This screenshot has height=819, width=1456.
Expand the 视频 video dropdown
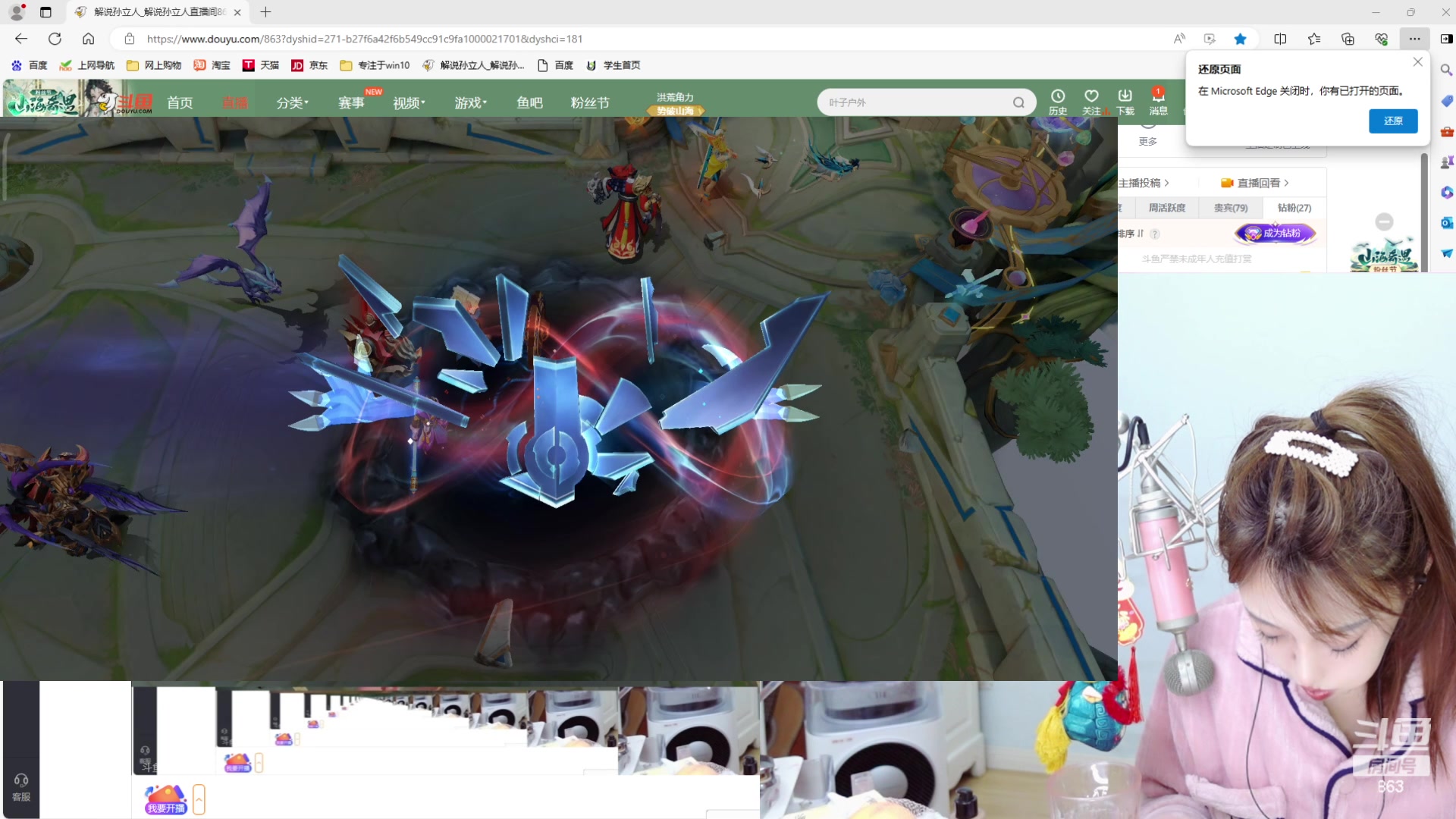point(409,102)
